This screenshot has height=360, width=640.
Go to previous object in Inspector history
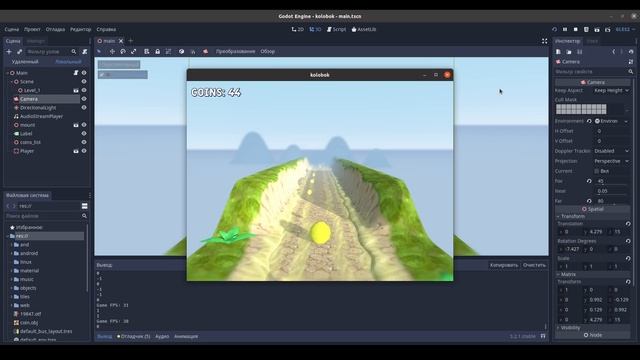click(614, 52)
